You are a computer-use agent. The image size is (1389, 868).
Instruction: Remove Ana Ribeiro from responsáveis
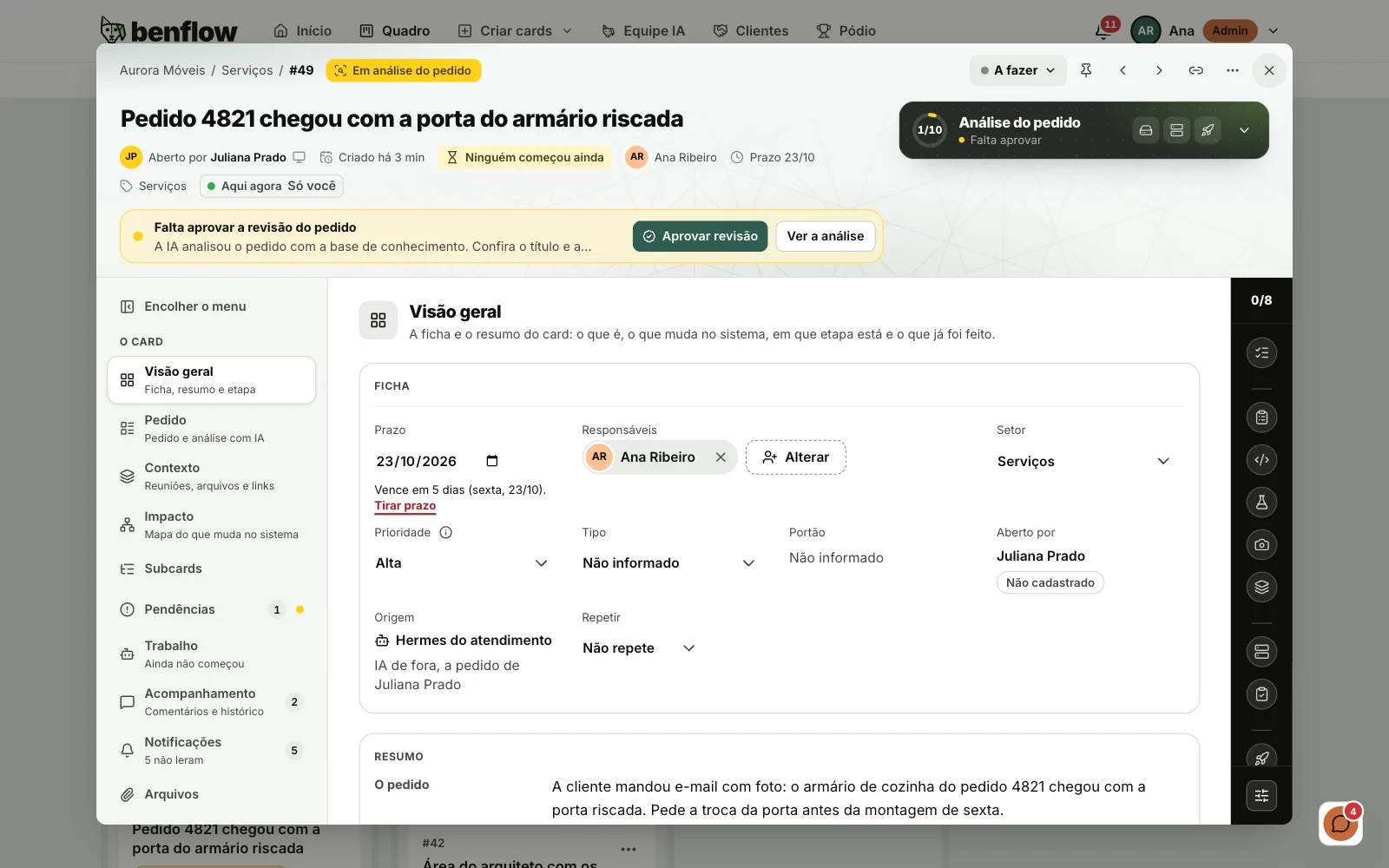coord(721,457)
